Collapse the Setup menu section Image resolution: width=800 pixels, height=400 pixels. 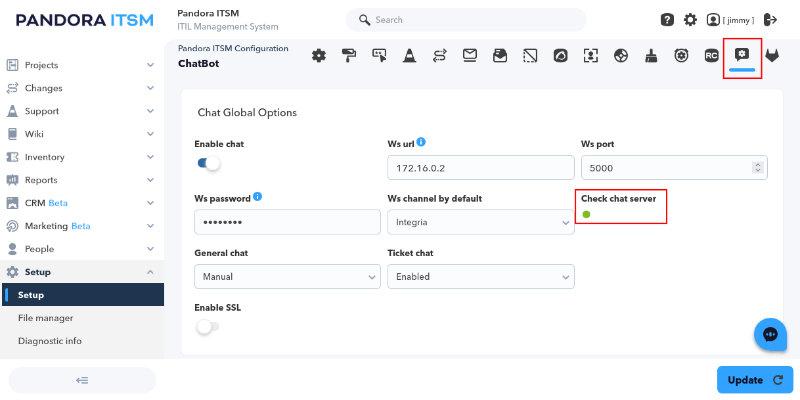click(x=82, y=272)
